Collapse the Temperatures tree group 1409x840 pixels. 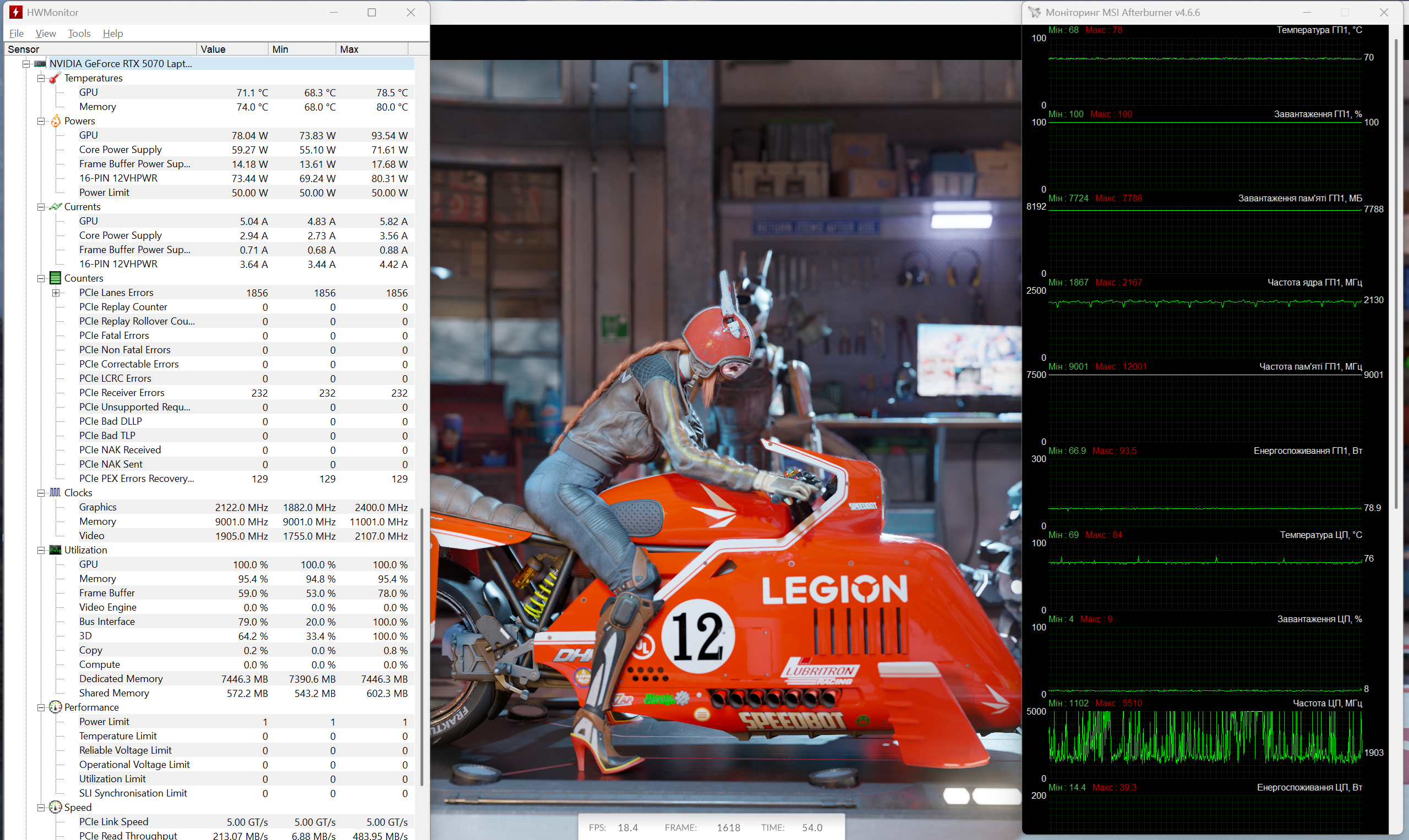pyautogui.click(x=41, y=78)
